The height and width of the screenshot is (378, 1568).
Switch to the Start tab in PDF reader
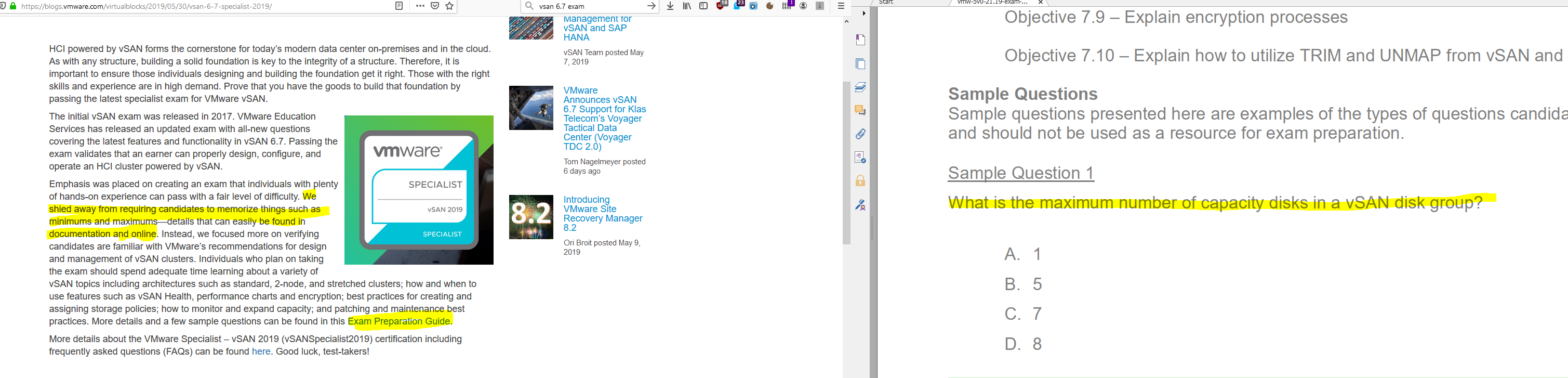tap(886, 3)
